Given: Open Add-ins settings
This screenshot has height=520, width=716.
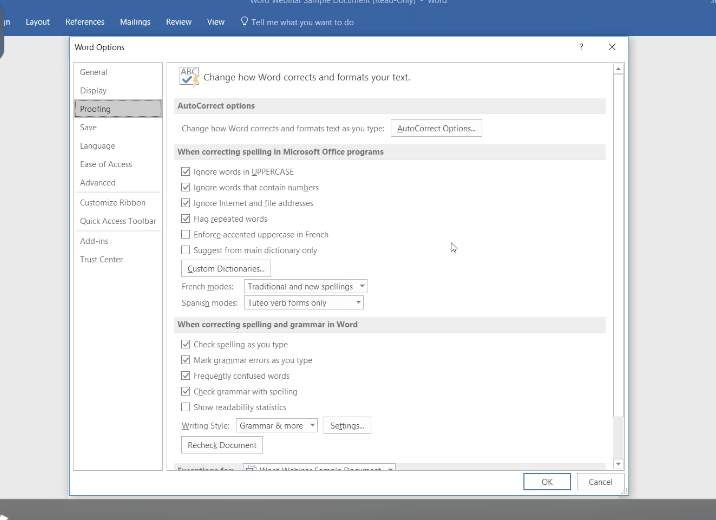Looking at the screenshot, I should point(118,241).
